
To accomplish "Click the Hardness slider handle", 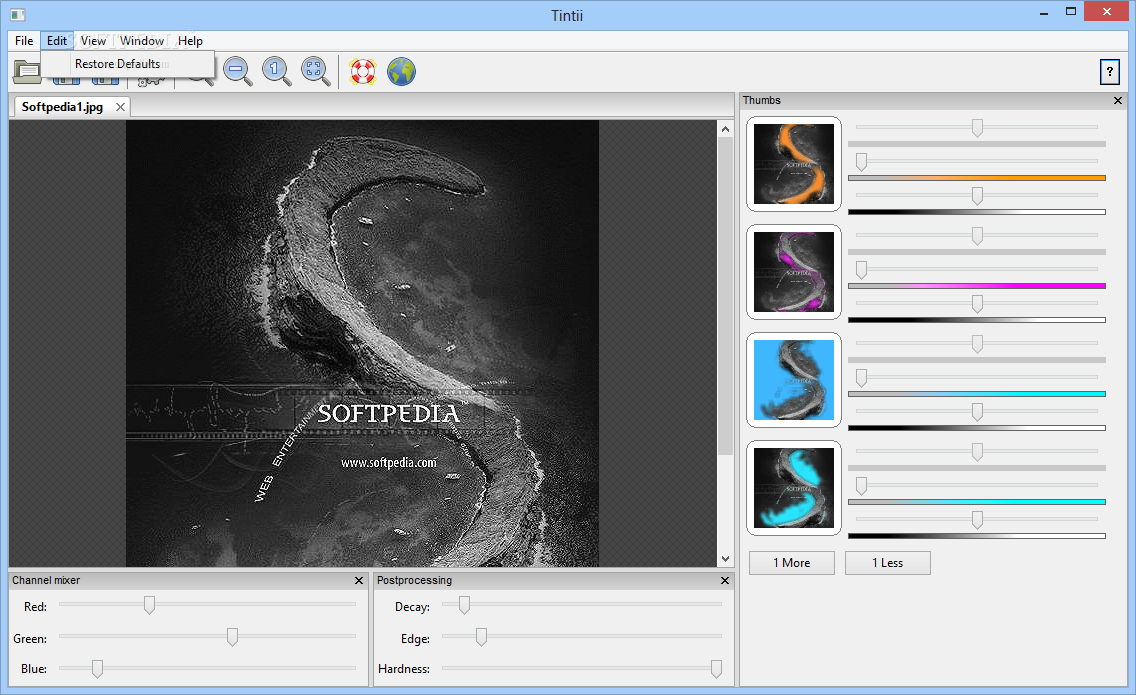I will pos(717,669).
